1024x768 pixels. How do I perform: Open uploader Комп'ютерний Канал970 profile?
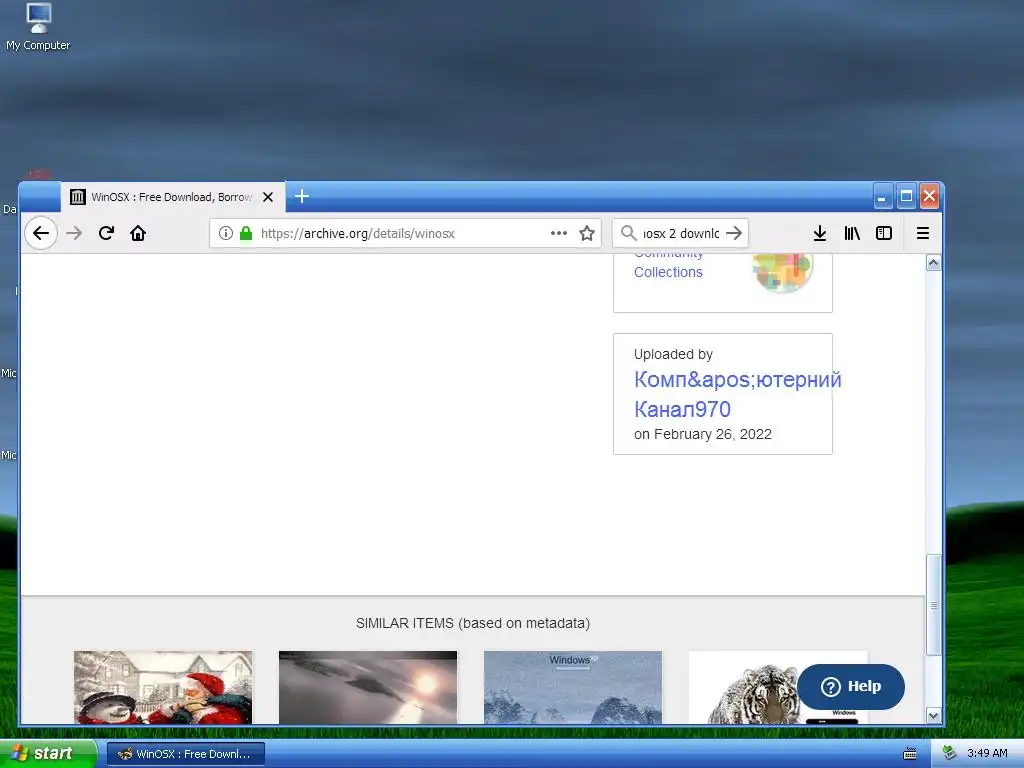(737, 394)
